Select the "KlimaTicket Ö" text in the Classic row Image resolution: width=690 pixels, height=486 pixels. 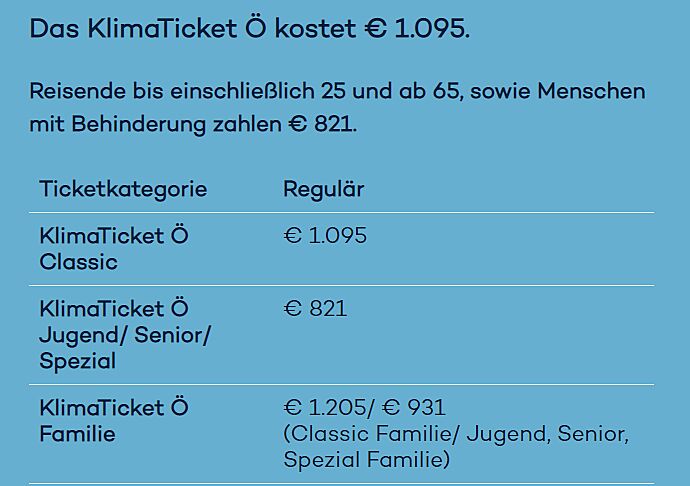click(x=114, y=236)
